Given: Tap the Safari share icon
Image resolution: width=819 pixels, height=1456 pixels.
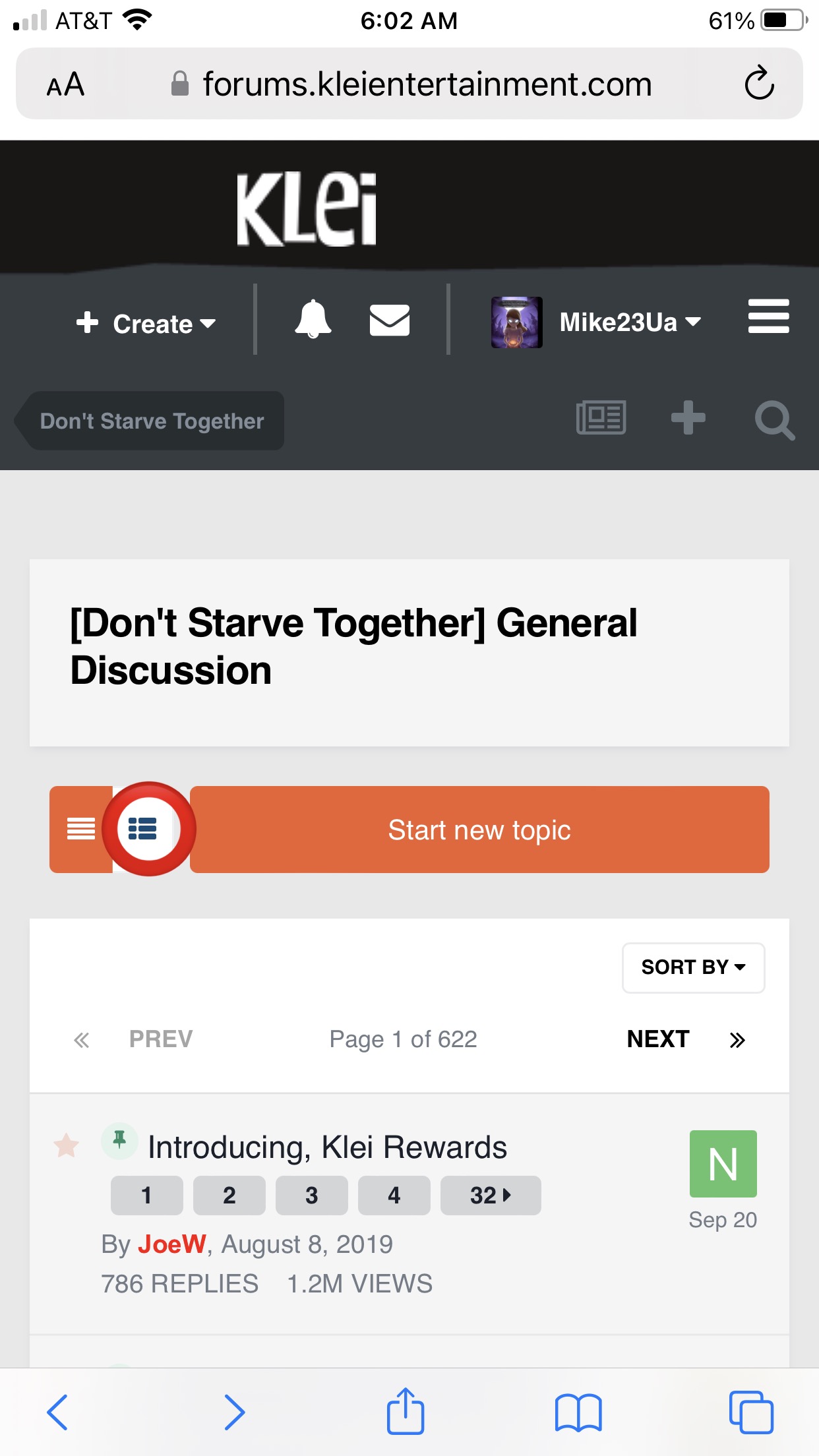Looking at the screenshot, I should pos(405,1411).
